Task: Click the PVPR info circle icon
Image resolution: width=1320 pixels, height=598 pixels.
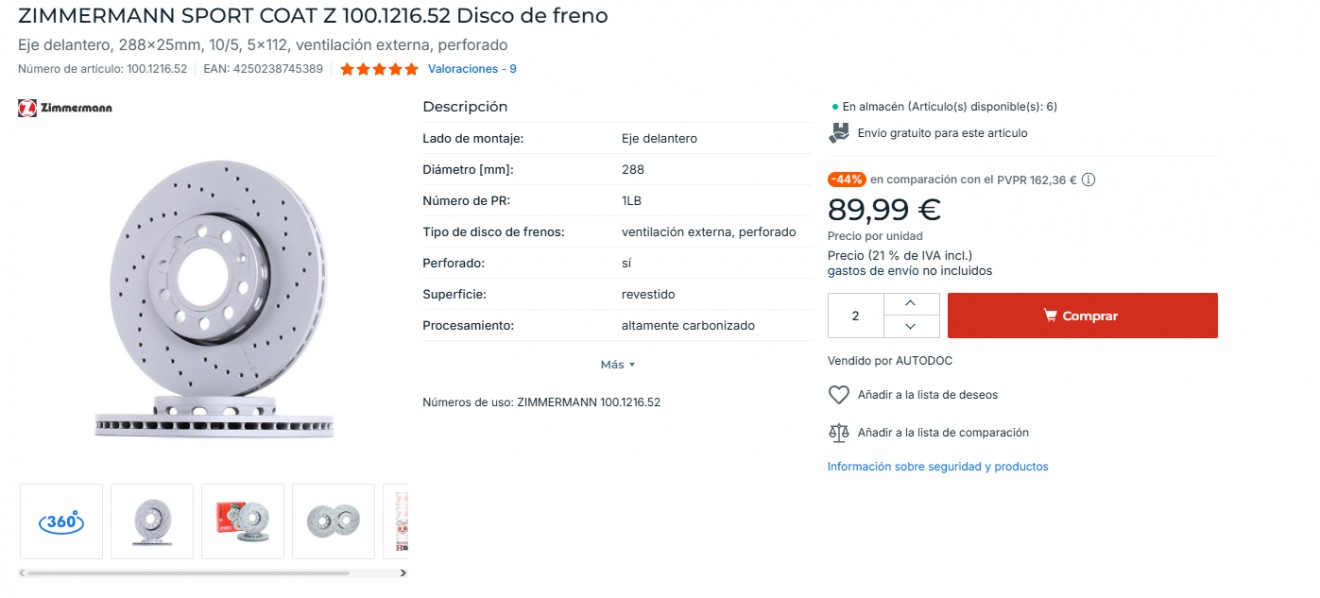Action: (1089, 180)
